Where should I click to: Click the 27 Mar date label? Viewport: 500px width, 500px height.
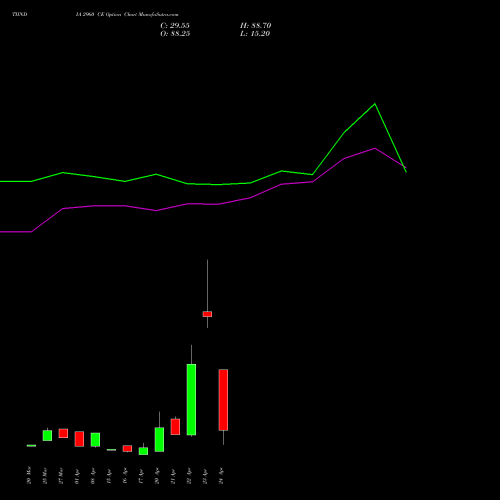pyautogui.click(x=61, y=476)
